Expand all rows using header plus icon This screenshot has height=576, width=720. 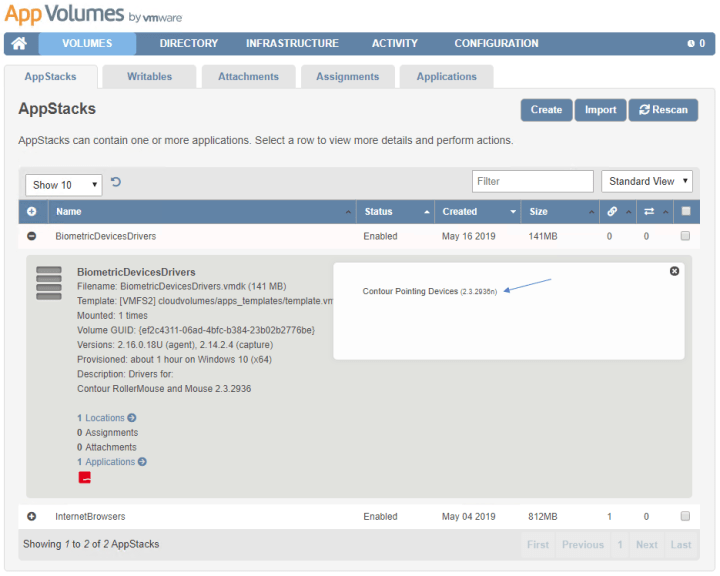[x=31, y=212]
